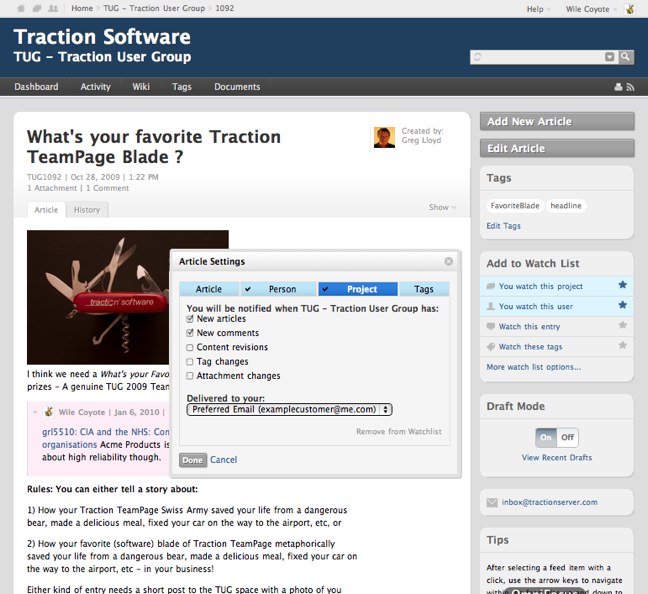Click star next to 'You watch this project'
The height and width of the screenshot is (594, 648).
622,285
